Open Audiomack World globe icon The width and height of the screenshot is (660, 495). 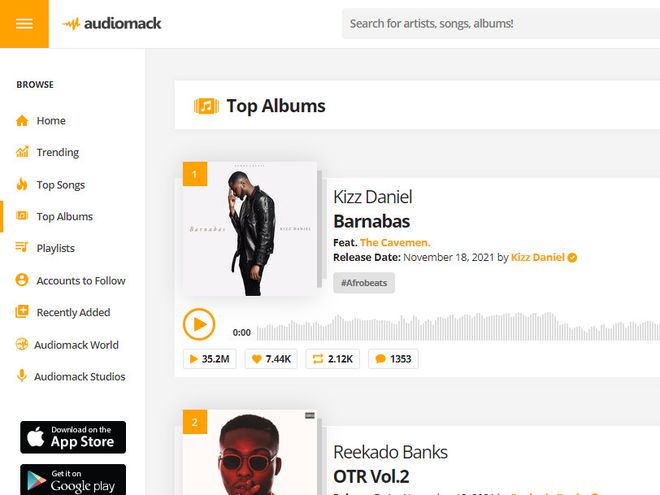click(22, 344)
